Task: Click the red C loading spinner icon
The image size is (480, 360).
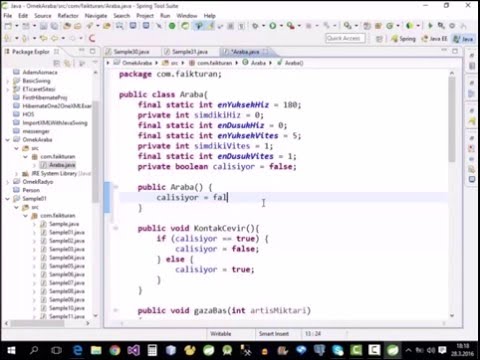Action: tap(92, 38)
